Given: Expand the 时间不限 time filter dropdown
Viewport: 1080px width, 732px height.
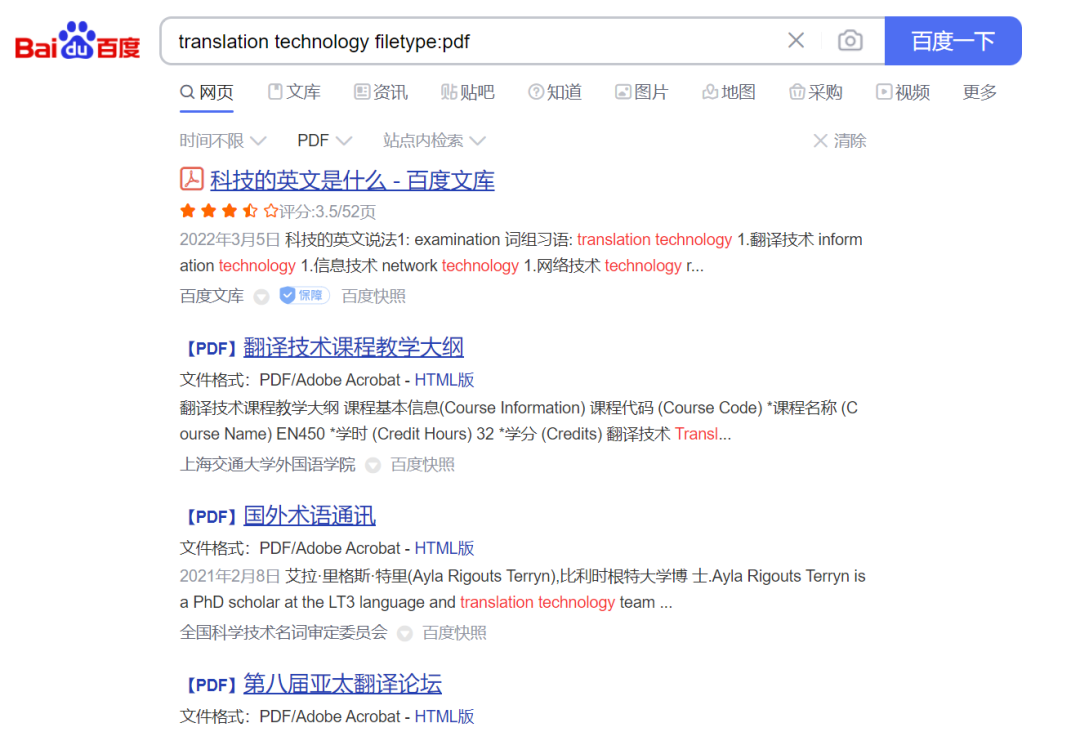Looking at the screenshot, I should point(222,140).
